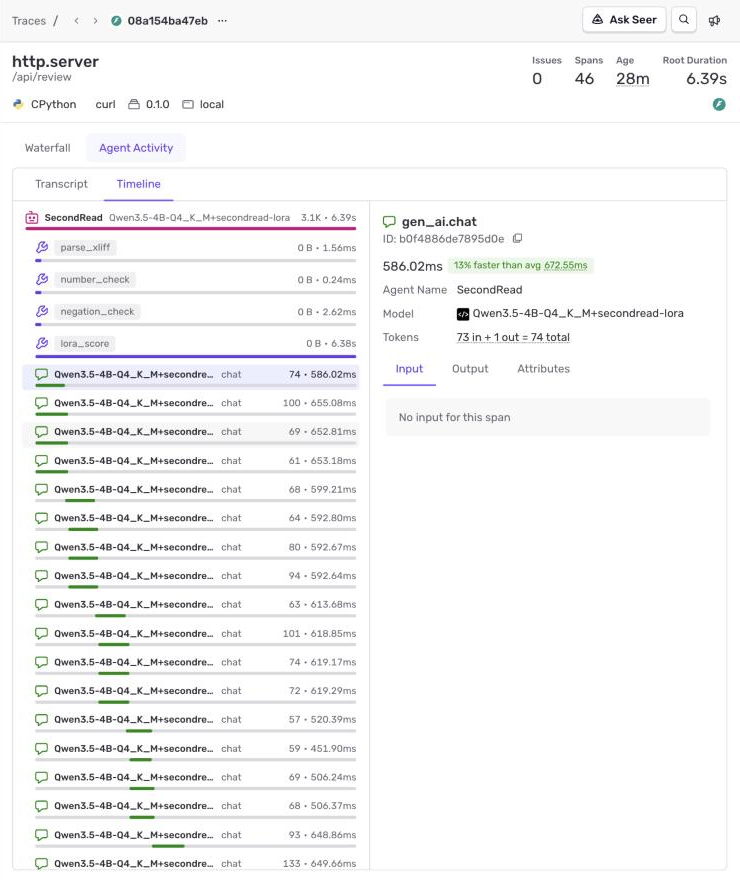Click the number_check wrench icon
This screenshot has width=740, height=880.
(42, 279)
